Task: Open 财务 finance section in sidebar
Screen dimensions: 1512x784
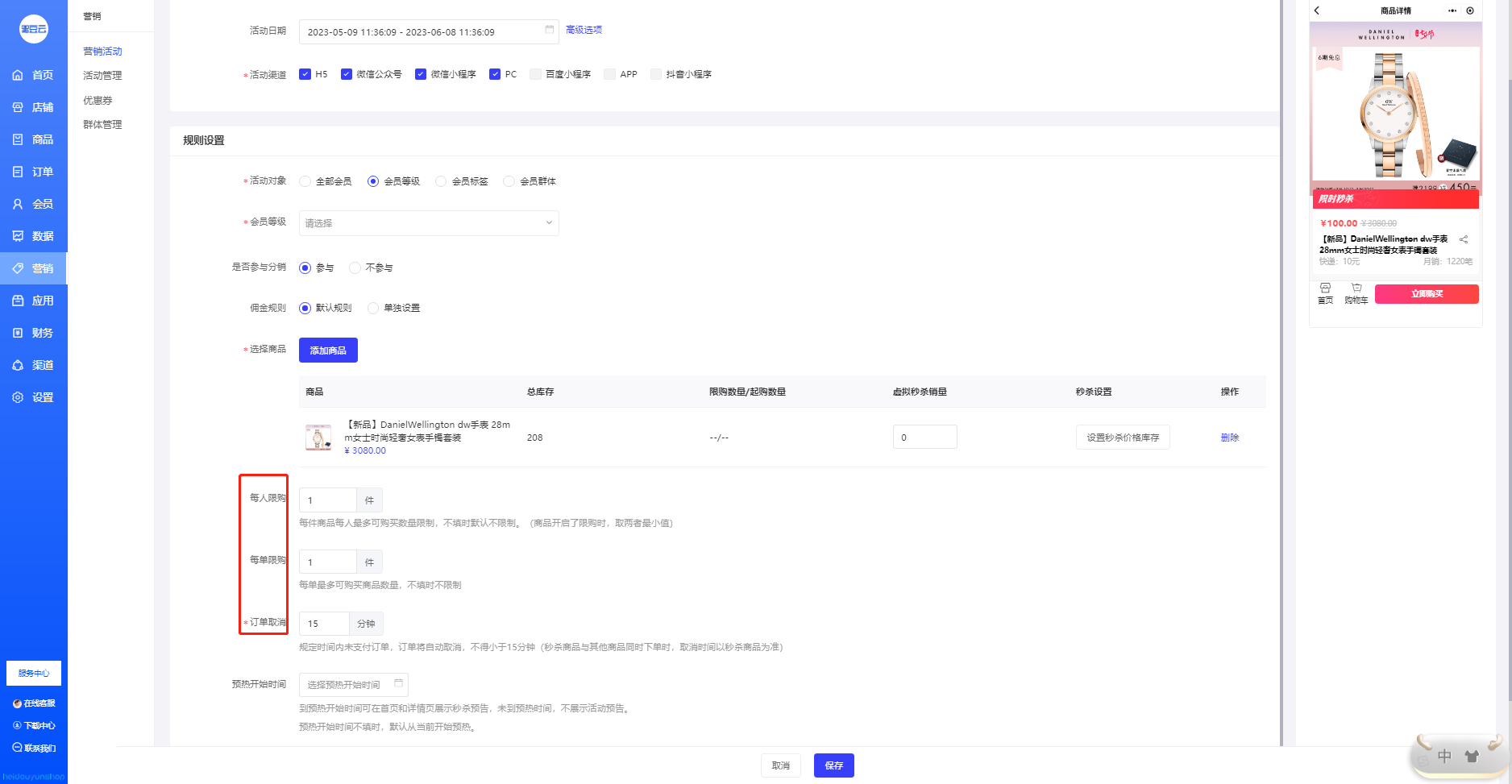Action: pyautogui.click(x=33, y=333)
